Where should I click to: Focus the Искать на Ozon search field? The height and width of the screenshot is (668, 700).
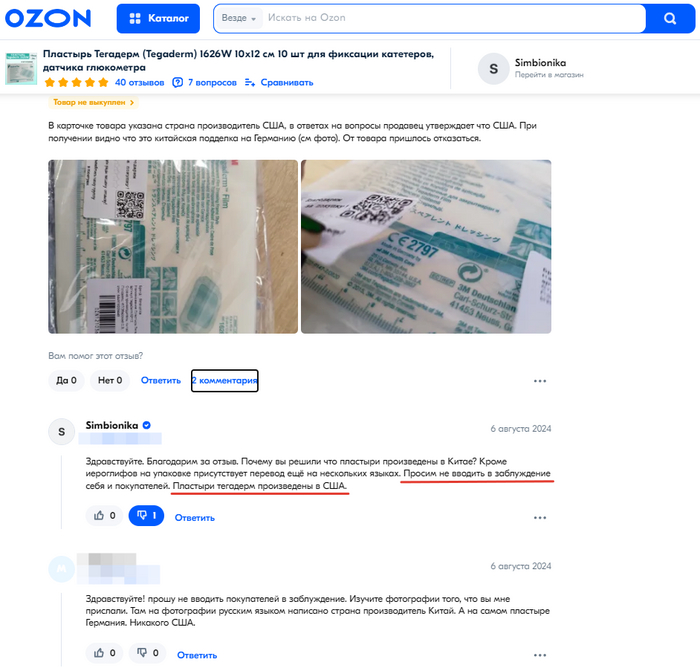(453, 18)
